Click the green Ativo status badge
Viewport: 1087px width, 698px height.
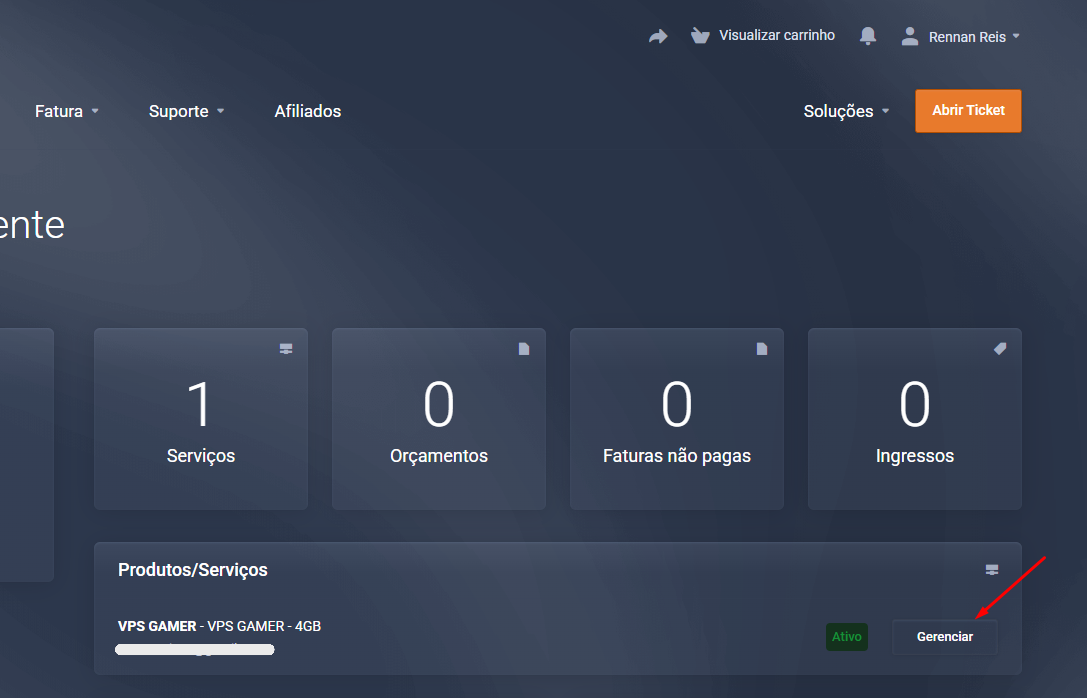[x=847, y=637]
